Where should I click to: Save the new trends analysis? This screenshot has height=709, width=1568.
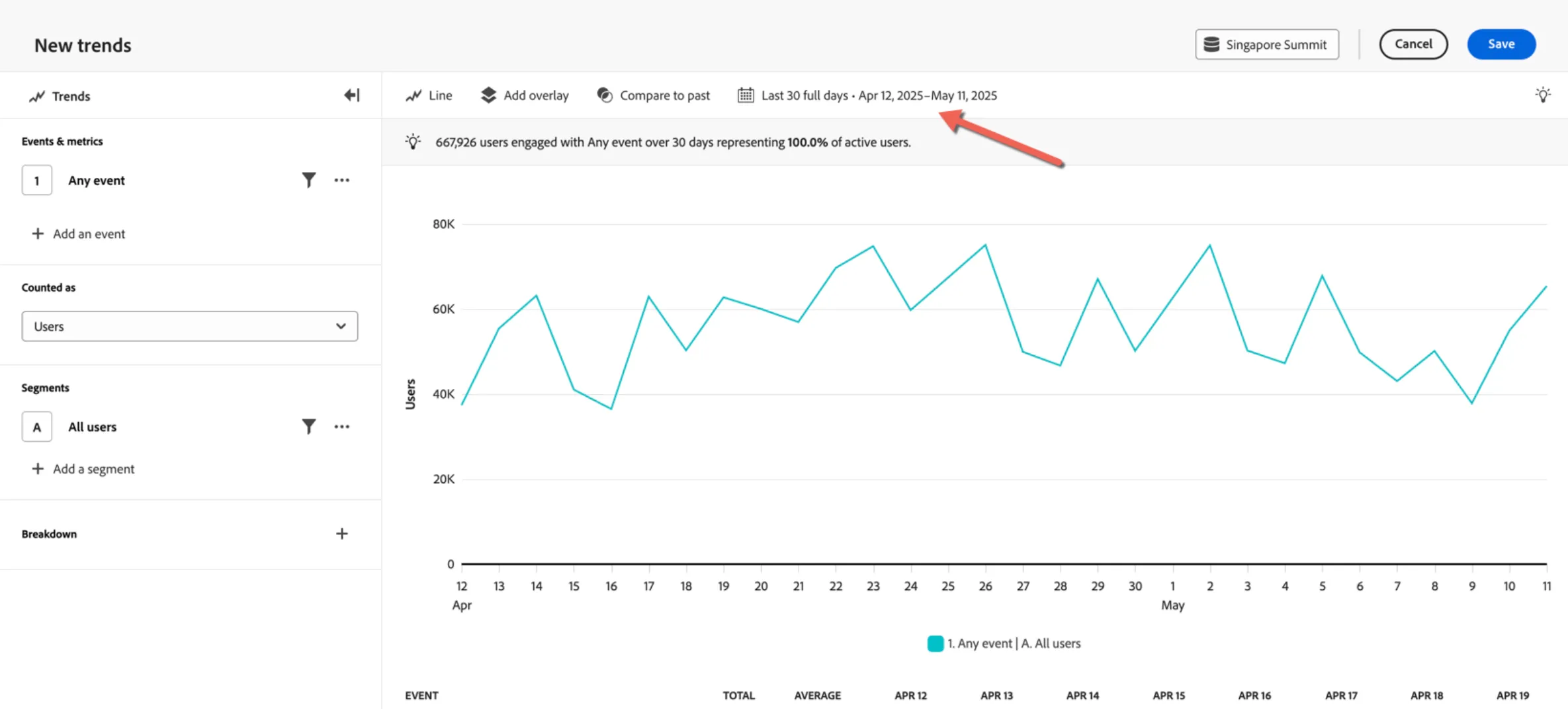(1501, 44)
